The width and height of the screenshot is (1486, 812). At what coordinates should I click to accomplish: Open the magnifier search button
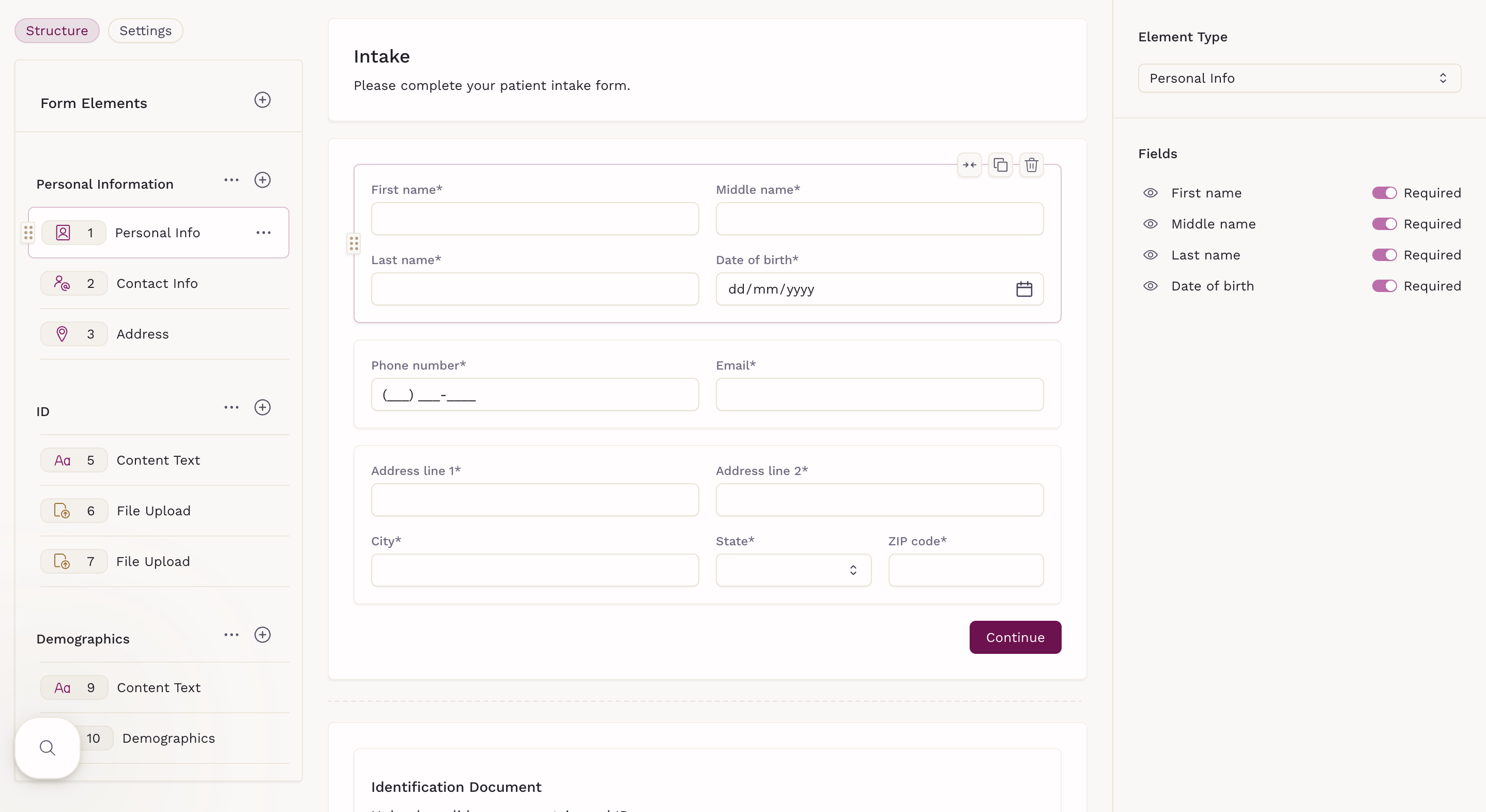click(x=48, y=748)
